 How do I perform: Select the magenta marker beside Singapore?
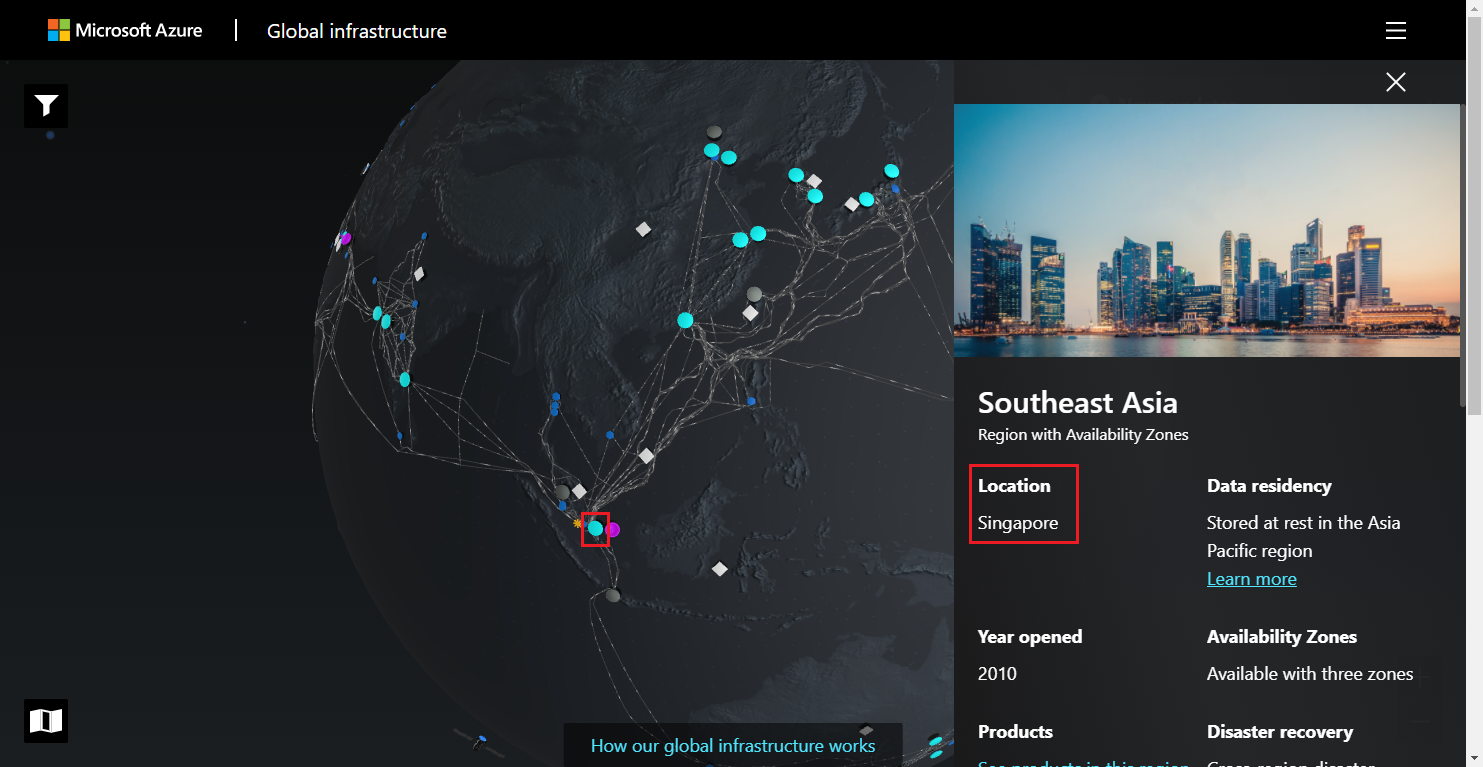click(613, 530)
